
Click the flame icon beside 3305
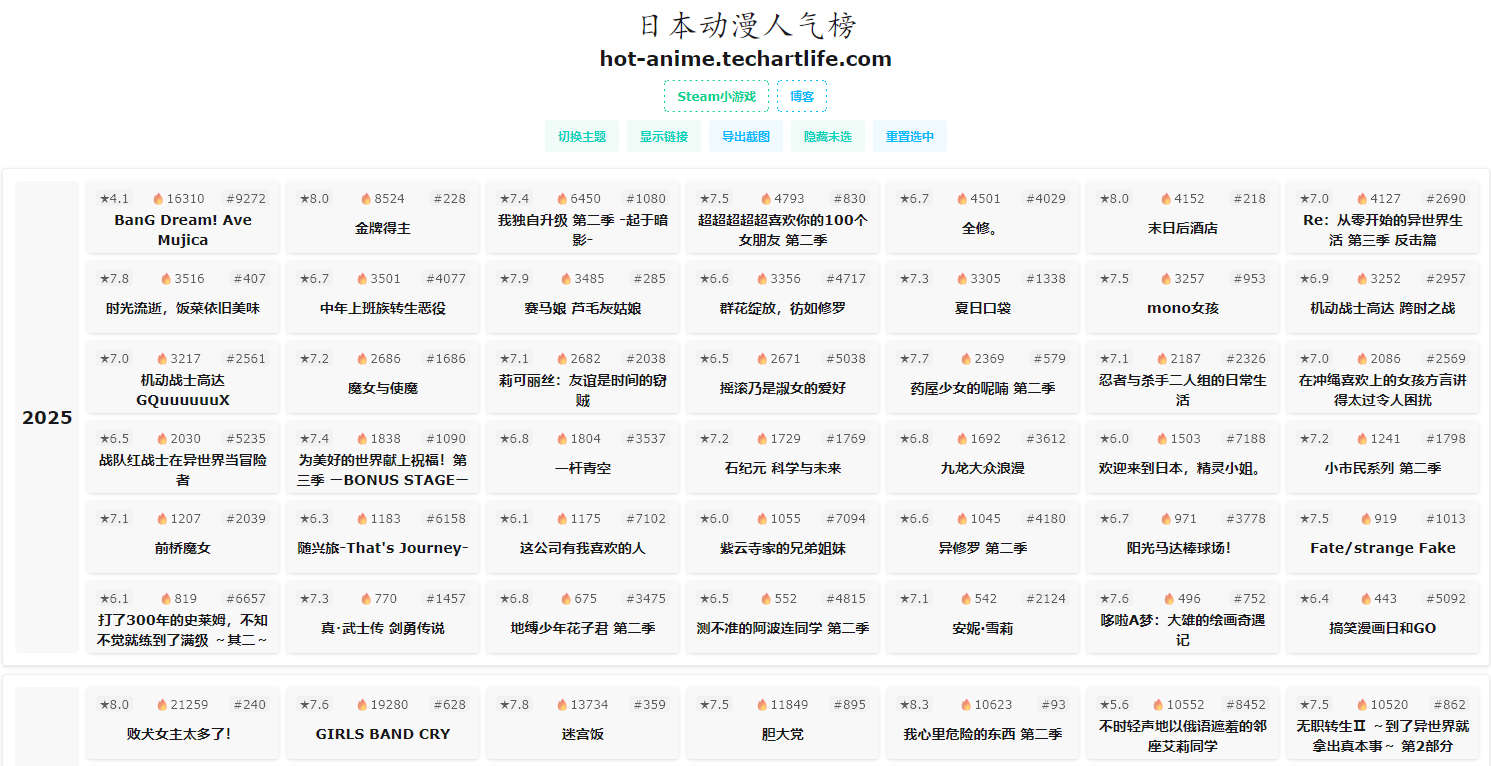962,279
